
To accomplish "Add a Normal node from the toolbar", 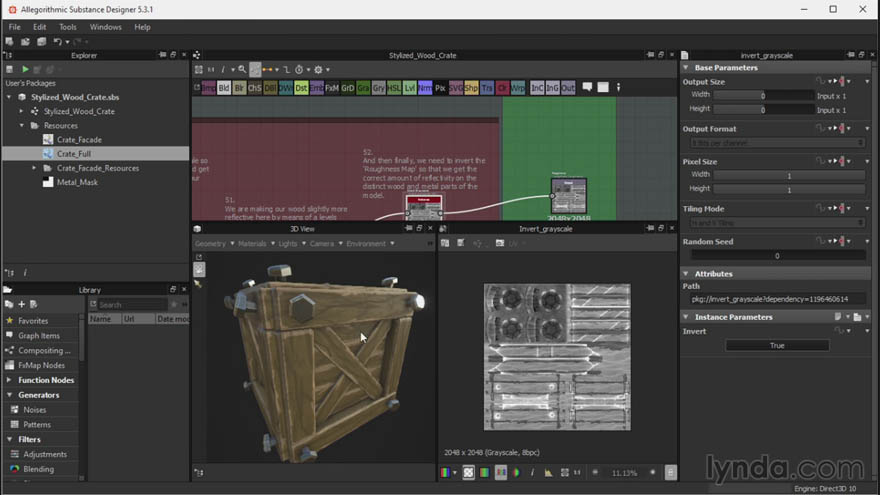I will tap(425, 88).
